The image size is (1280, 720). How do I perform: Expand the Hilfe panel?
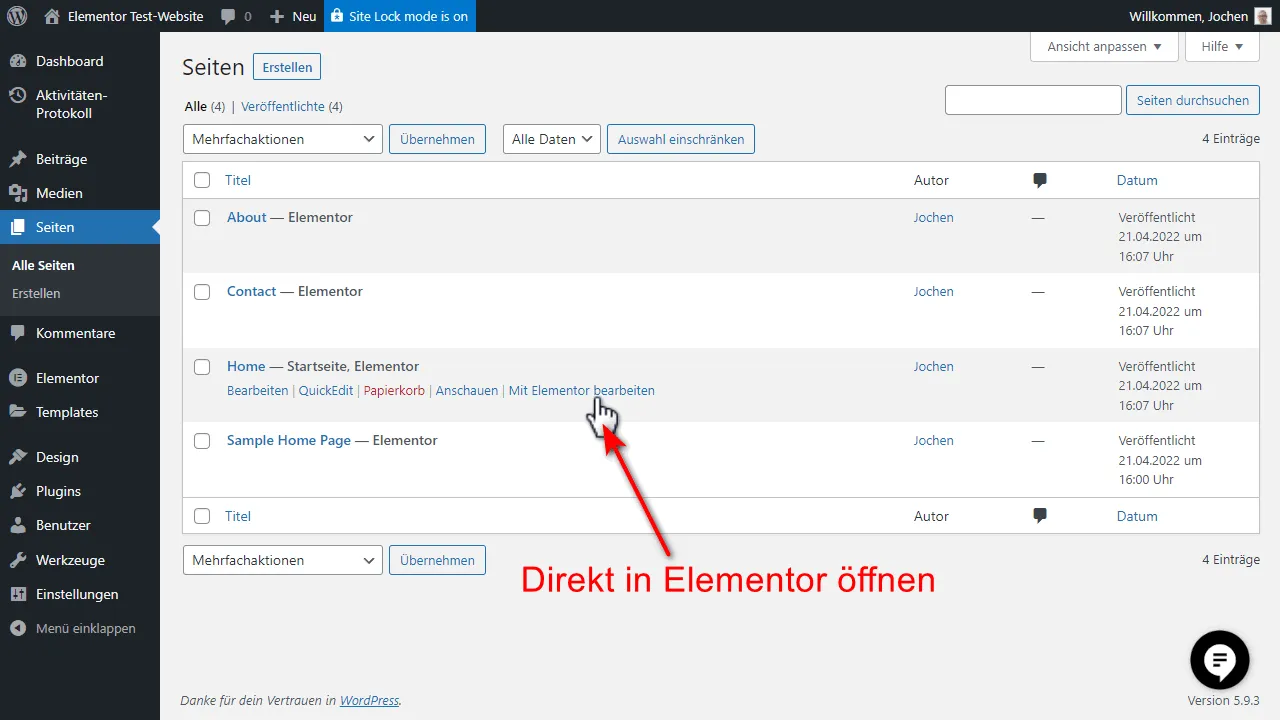1222,47
